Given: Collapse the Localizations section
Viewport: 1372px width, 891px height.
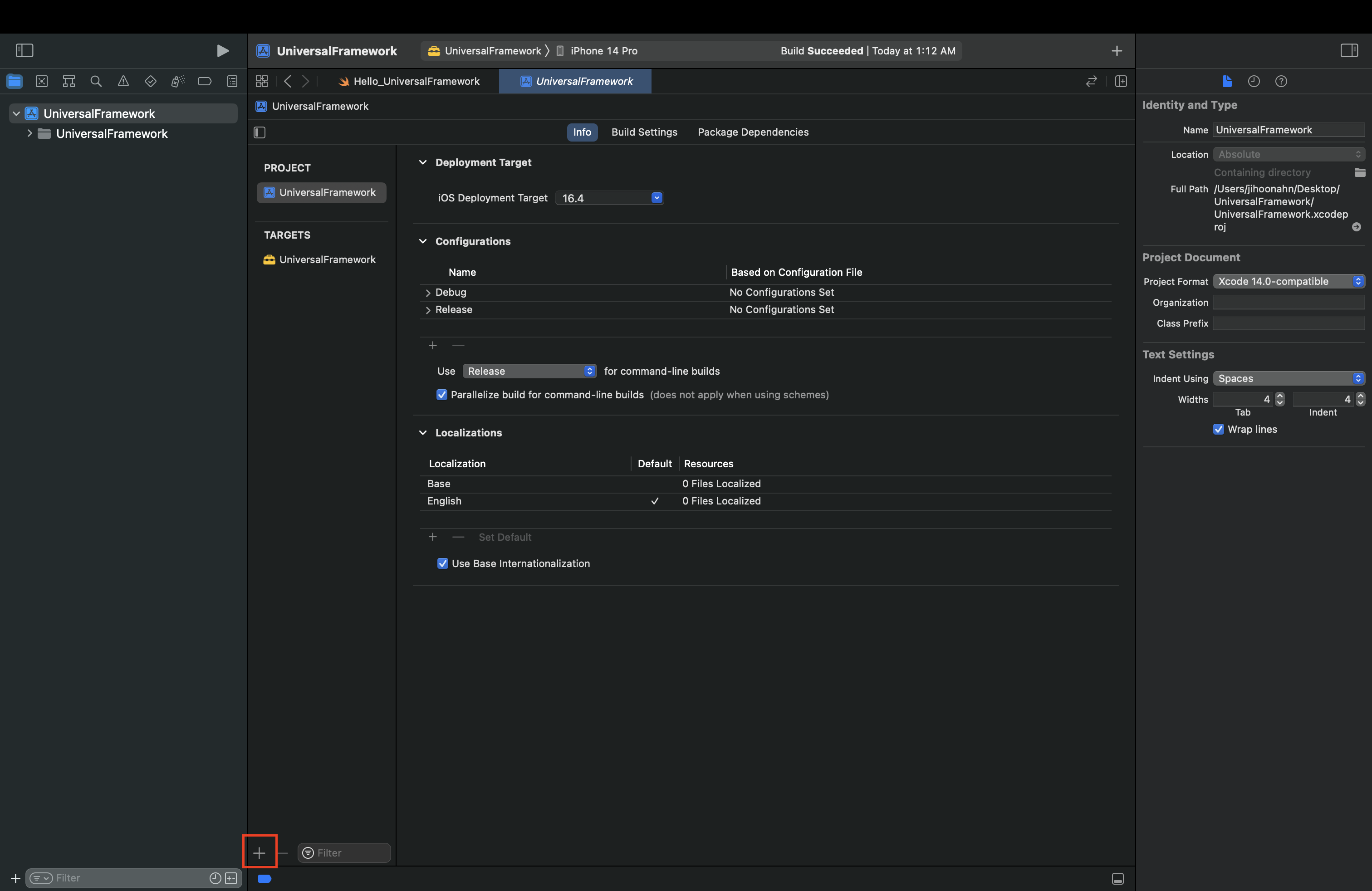Looking at the screenshot, I should tap(422, 433).
